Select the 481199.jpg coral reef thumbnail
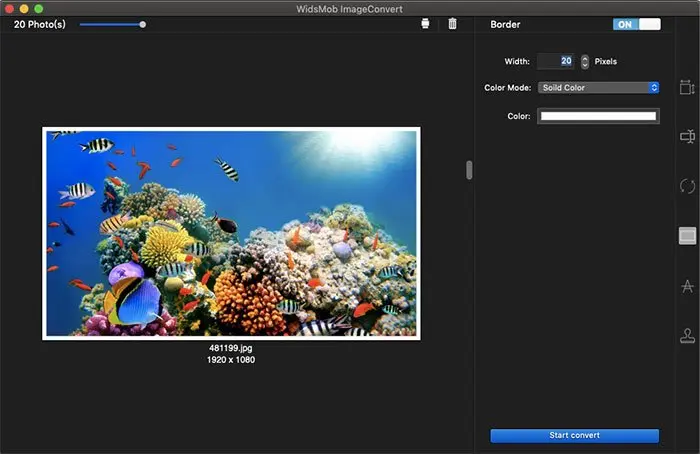700x454 pixels. pos(231,233)
